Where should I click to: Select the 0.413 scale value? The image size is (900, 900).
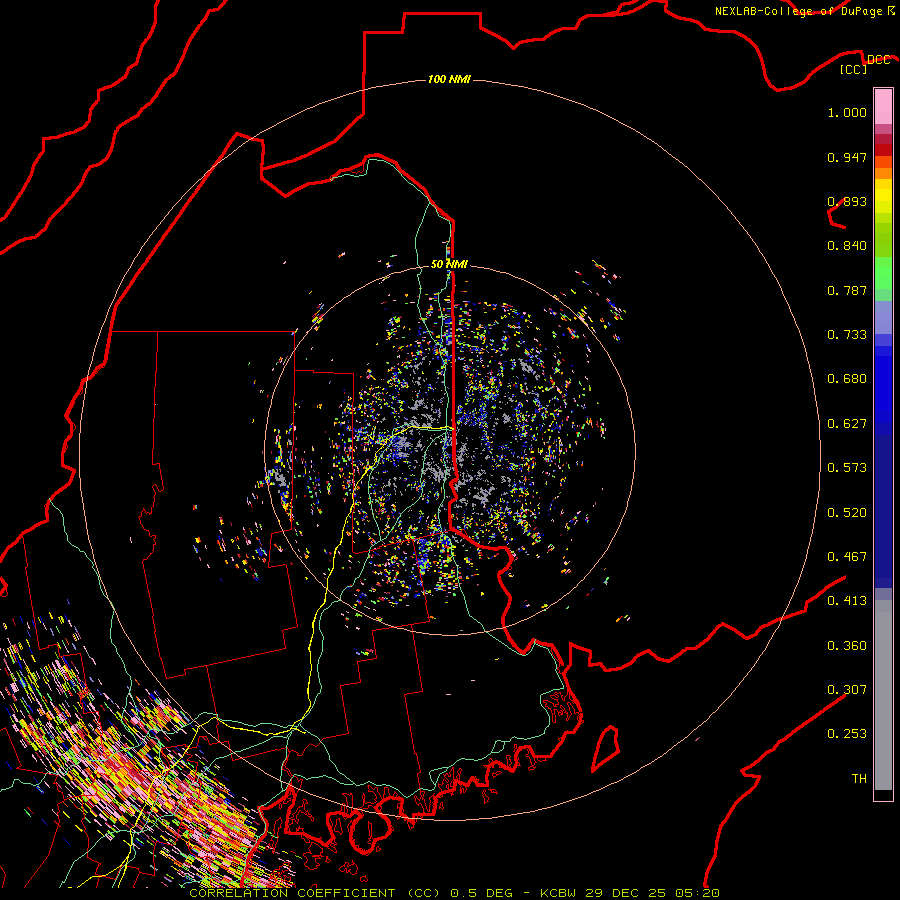coord(847,601)
